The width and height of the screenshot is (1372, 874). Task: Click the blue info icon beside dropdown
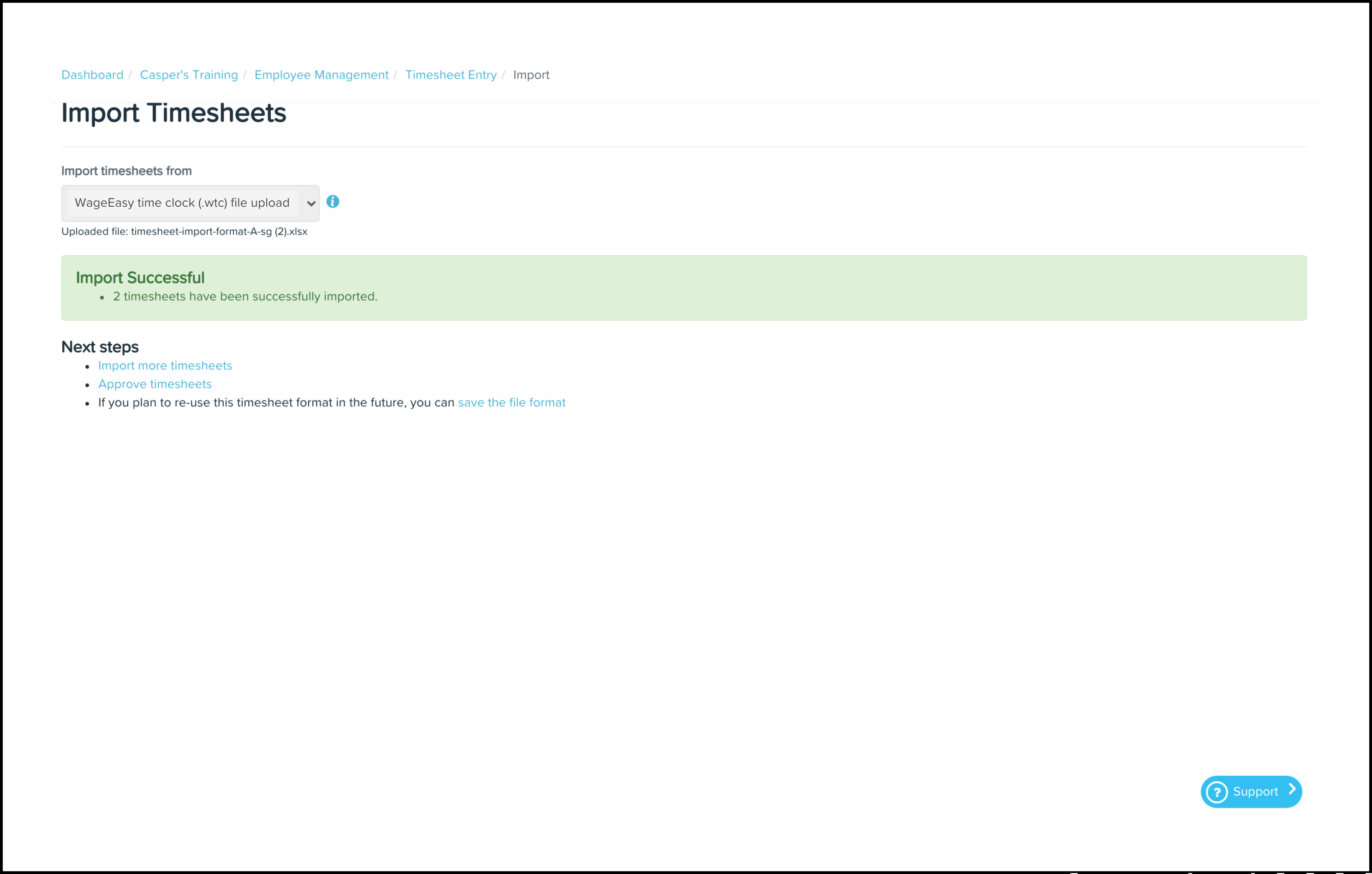[333, 202]
